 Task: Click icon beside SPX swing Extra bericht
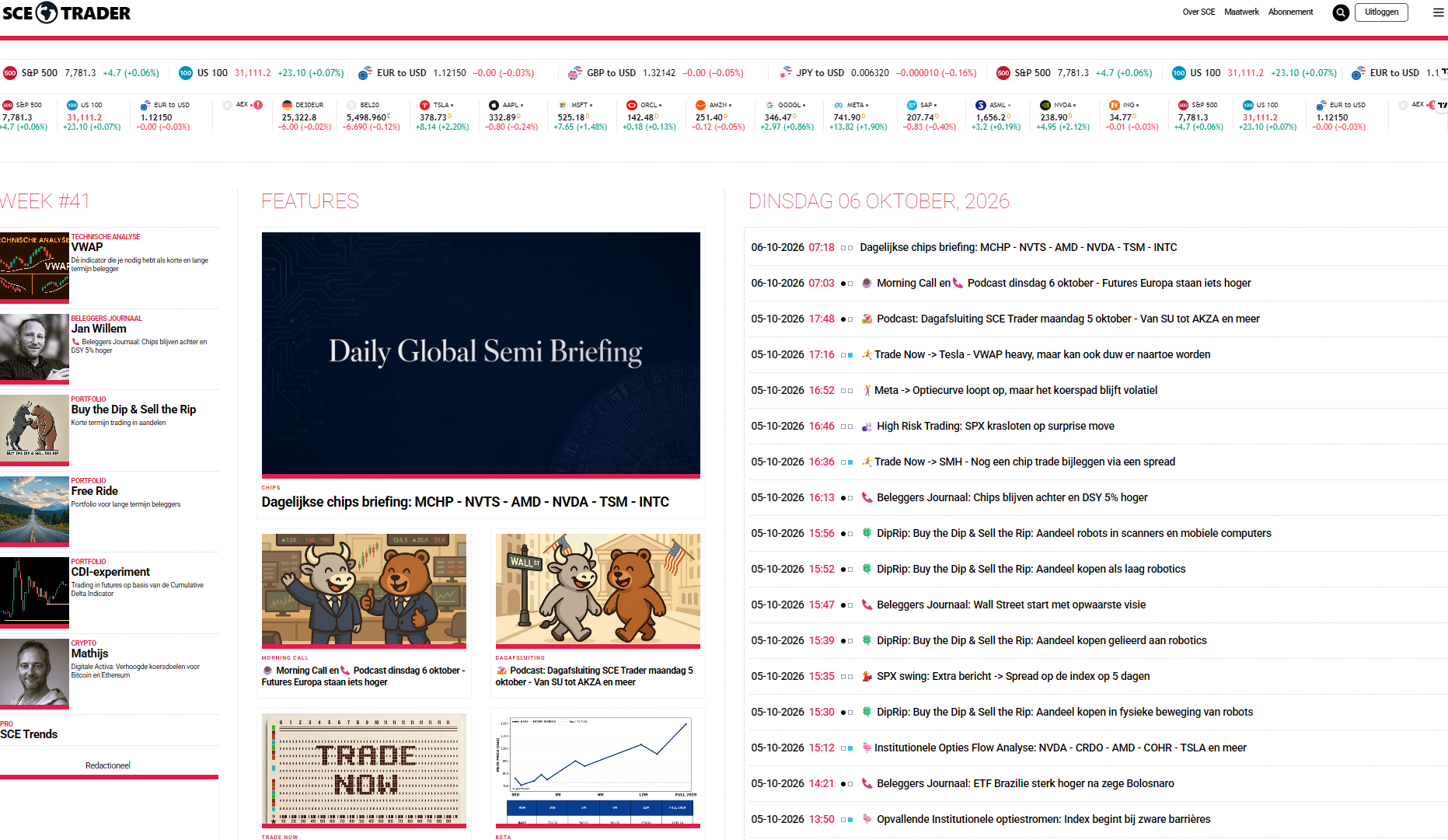click(867, 676)
